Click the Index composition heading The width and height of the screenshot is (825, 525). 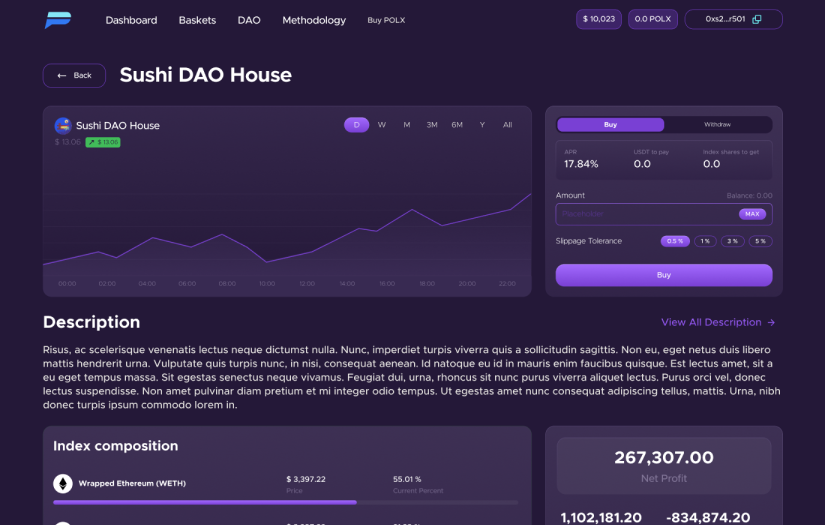click(116, 446)
